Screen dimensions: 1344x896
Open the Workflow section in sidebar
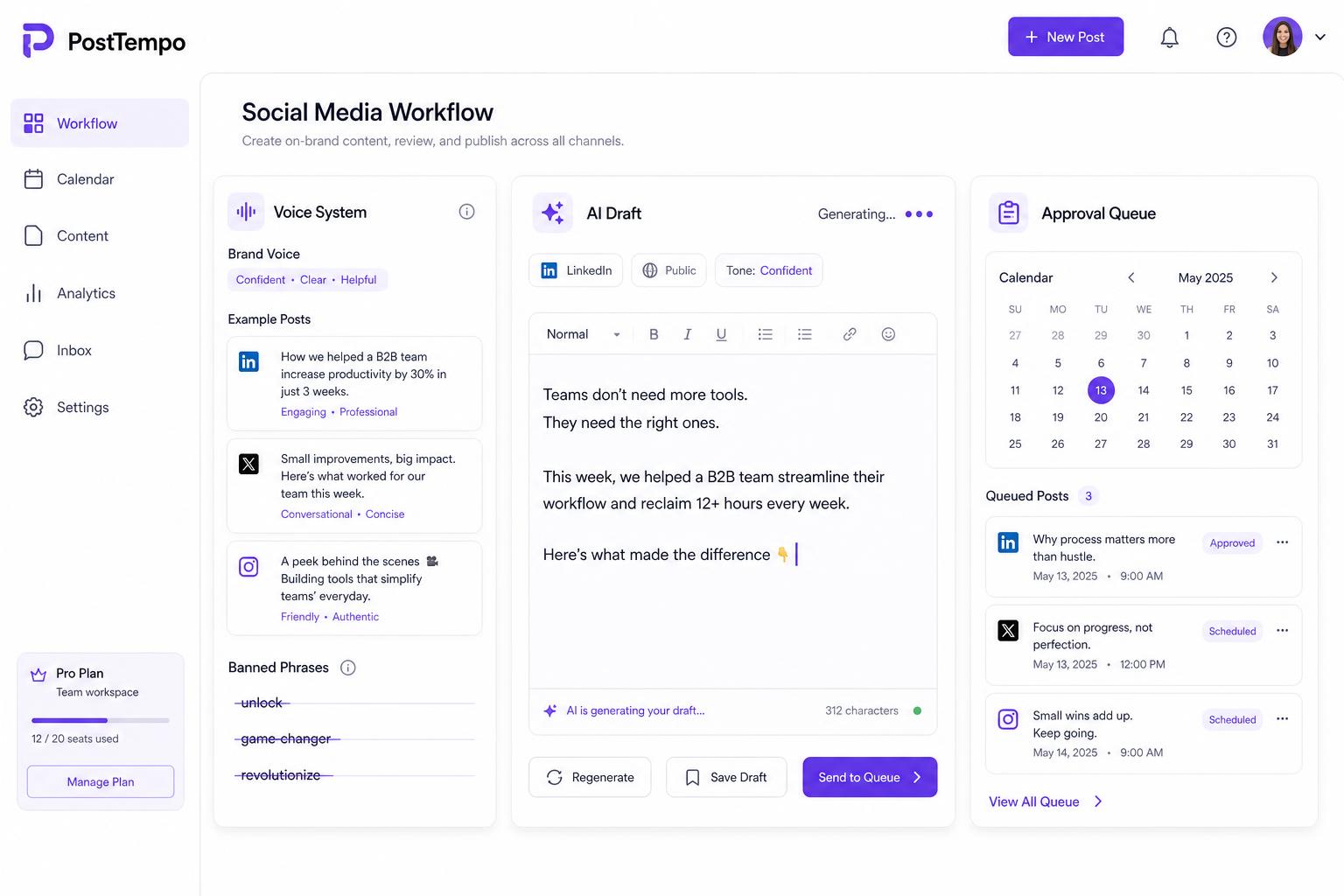tap(100, 123)
